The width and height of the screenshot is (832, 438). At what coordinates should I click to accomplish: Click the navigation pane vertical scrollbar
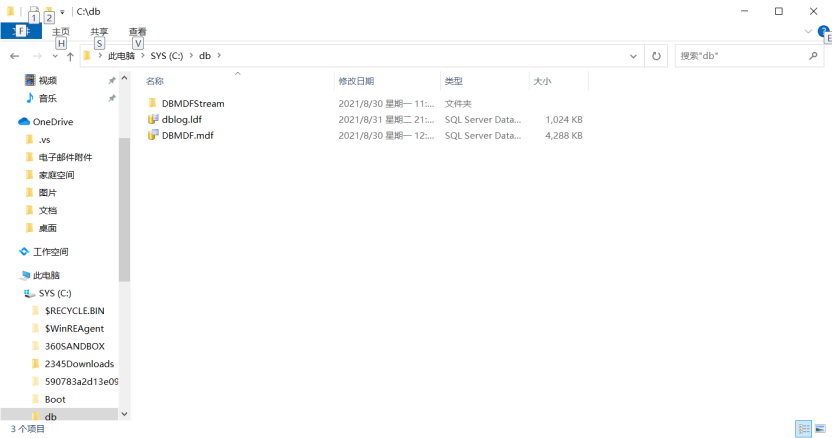point(124,210)
